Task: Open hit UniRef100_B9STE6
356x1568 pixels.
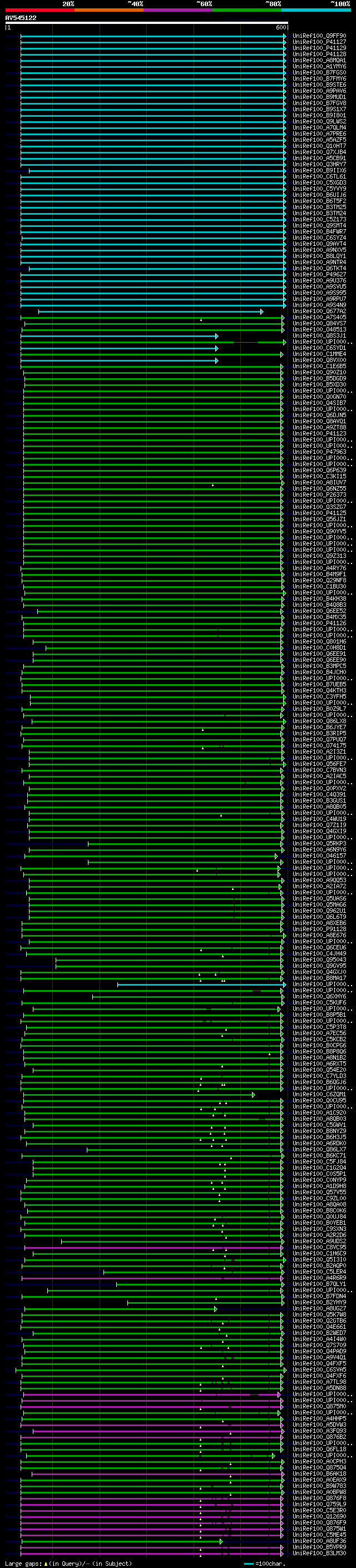Action: click(319, 85)
